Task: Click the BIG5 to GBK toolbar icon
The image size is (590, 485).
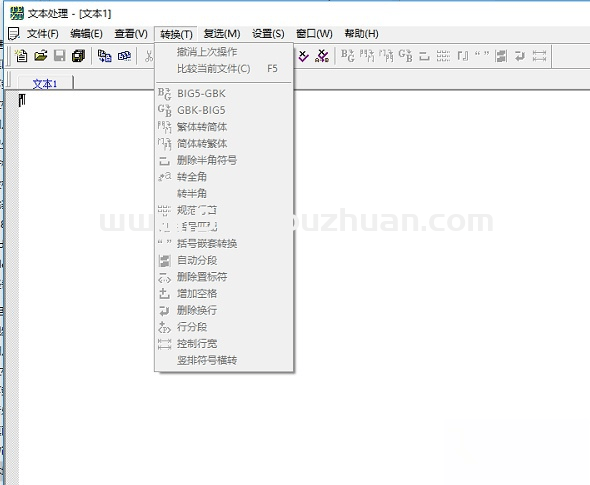Action: 348,56
